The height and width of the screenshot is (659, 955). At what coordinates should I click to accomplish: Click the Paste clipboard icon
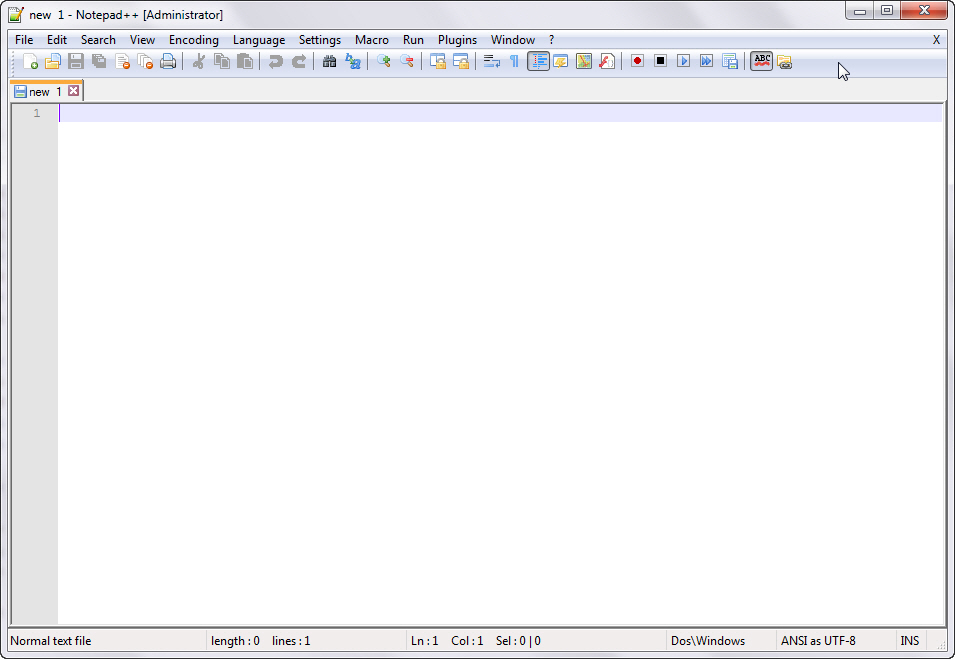pos(245,62)
